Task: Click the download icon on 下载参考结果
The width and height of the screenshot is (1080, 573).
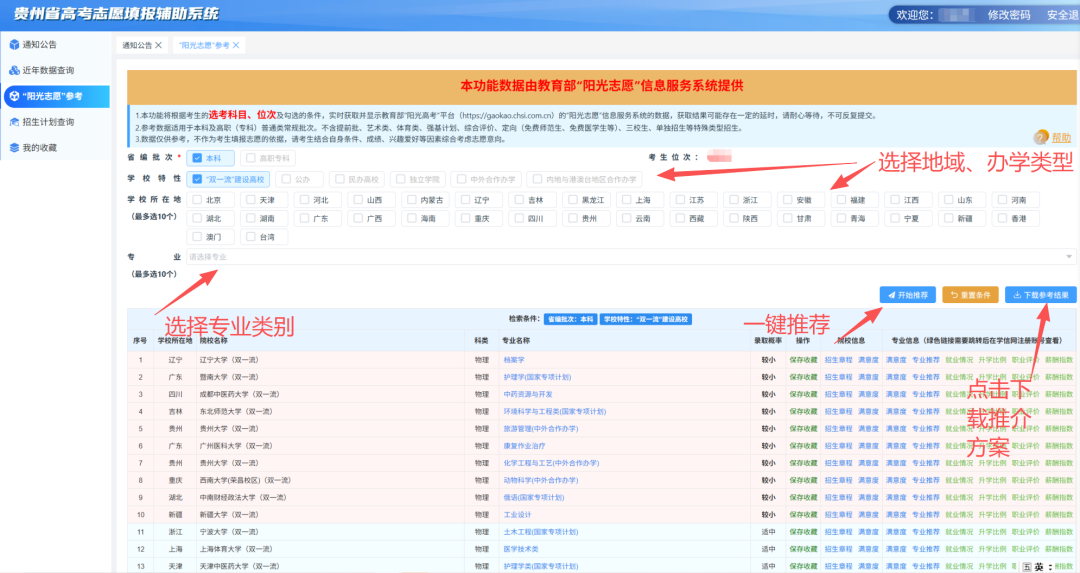Action: [1017, 295]
